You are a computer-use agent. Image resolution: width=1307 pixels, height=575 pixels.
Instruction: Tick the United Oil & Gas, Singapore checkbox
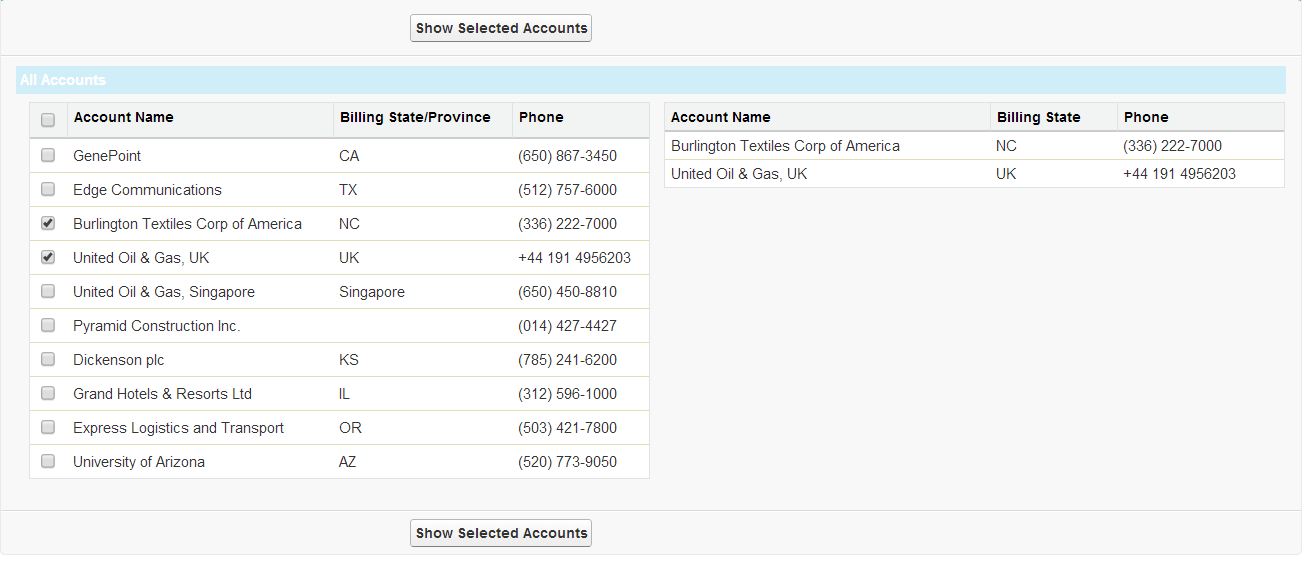point(48,291)
